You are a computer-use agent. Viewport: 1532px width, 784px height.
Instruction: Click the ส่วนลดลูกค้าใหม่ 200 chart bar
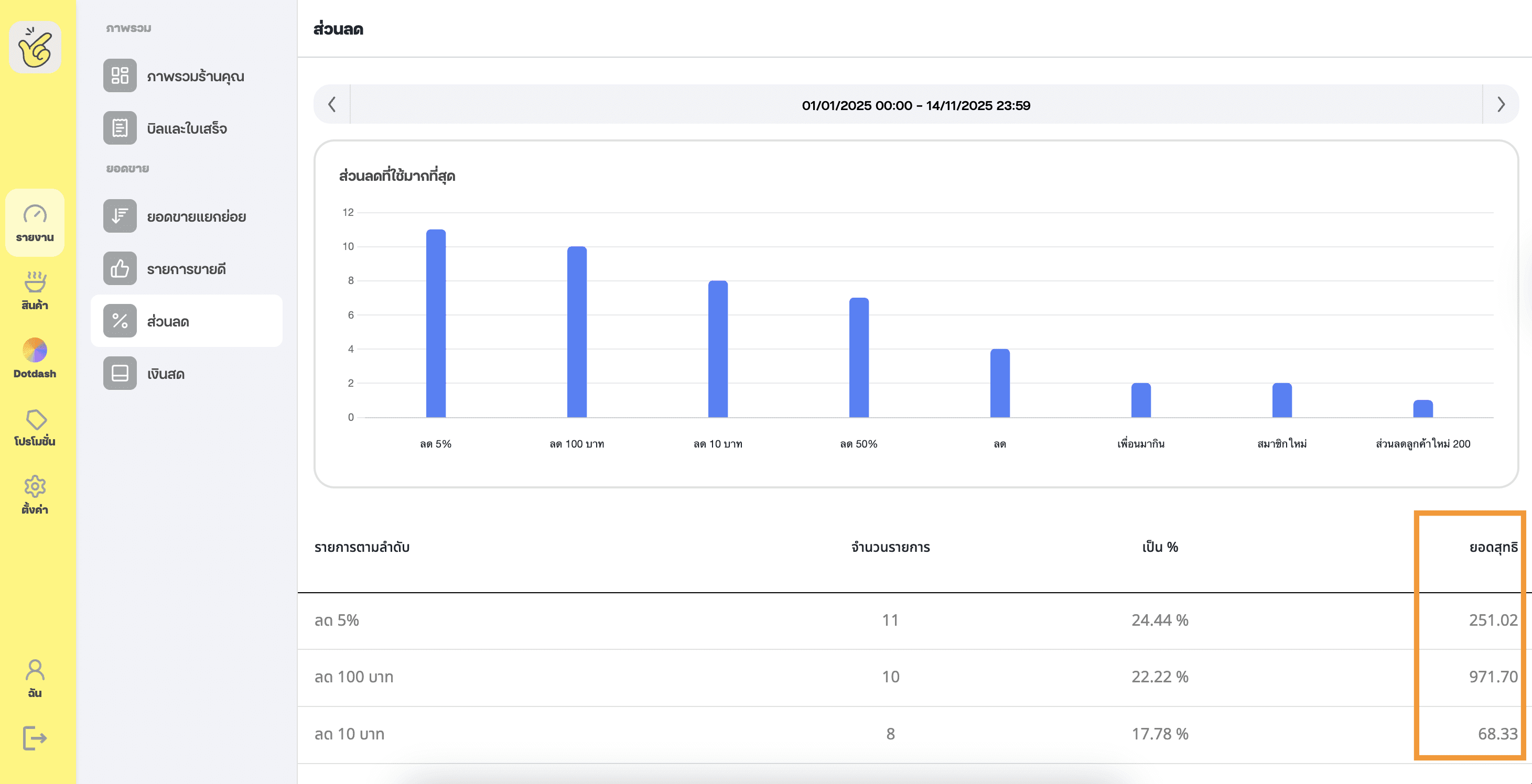click(1422, 409)
